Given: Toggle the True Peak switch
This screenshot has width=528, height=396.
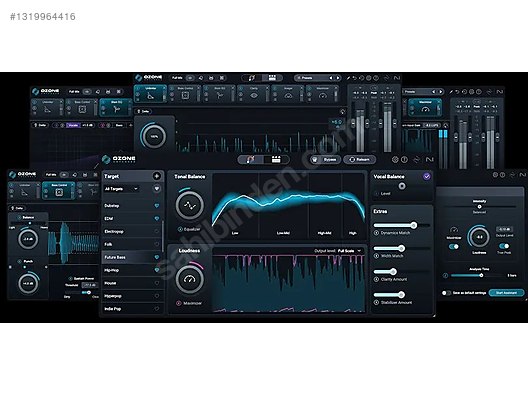Looking at the screenshot, I should 504,246.
